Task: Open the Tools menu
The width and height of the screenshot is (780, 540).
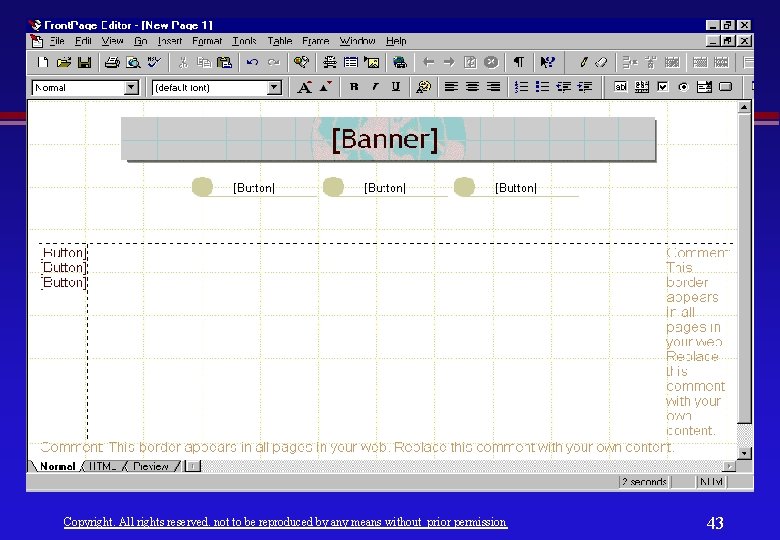Action: 244,41
